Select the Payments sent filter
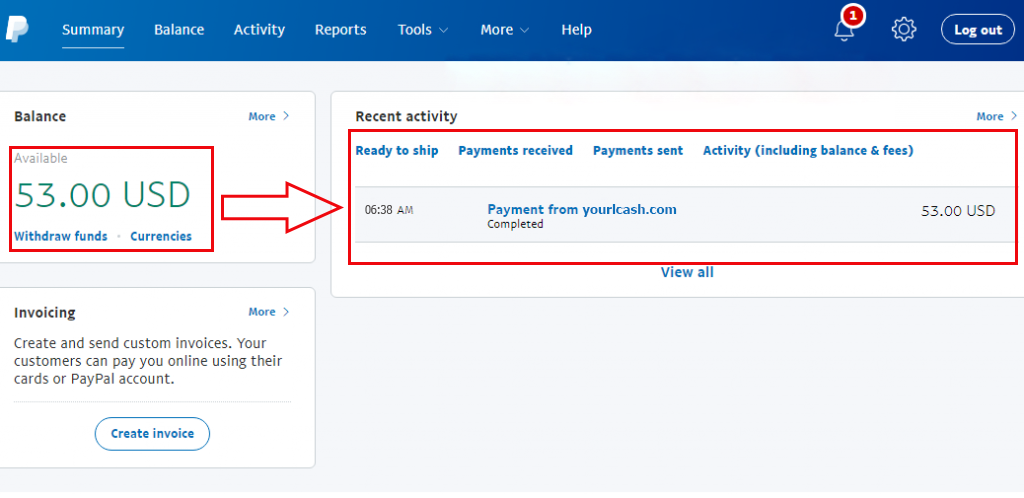Image resolution: width=1024 pixels, height=498 pixels. [x=638, y=151]
